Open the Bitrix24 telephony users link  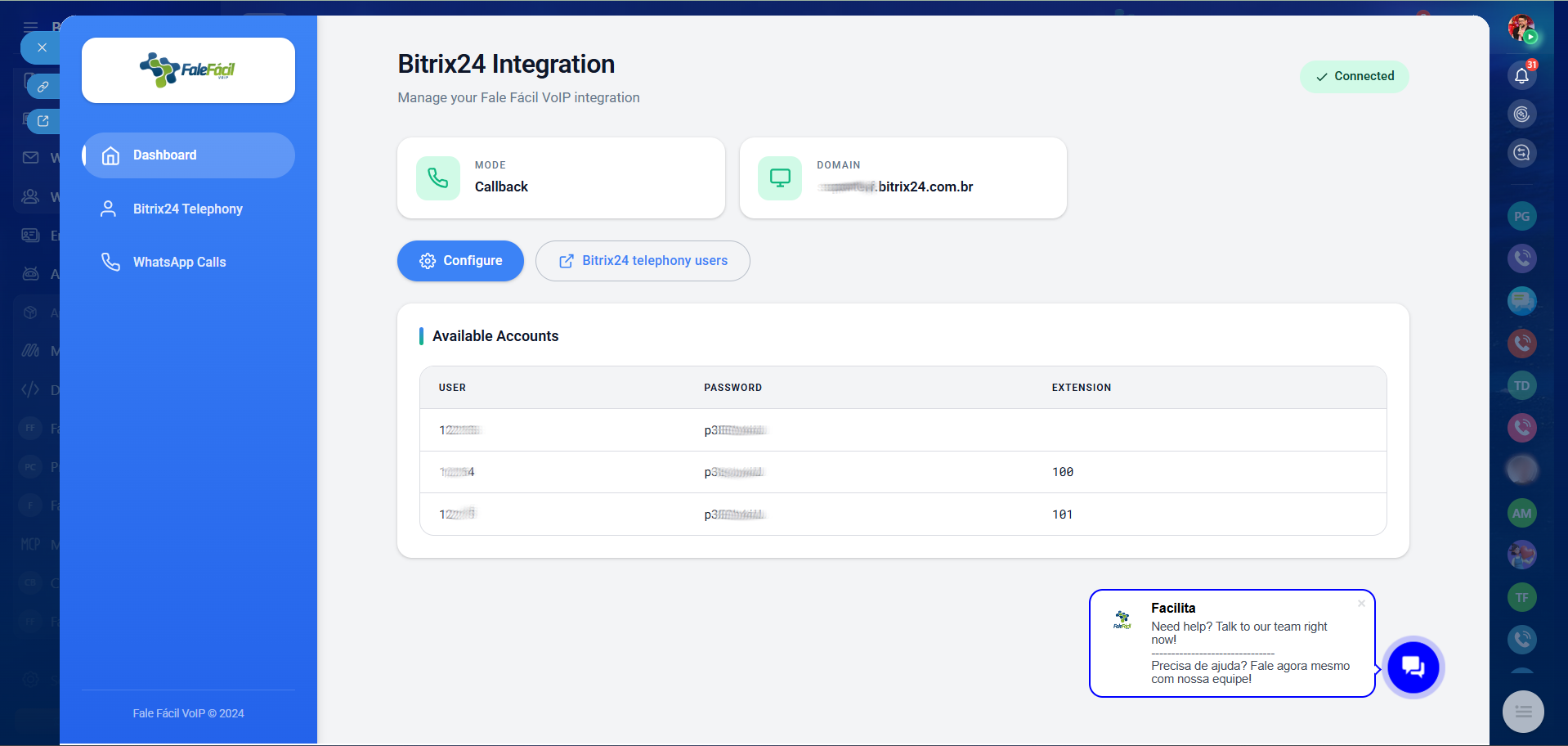(x=643, y=261)
